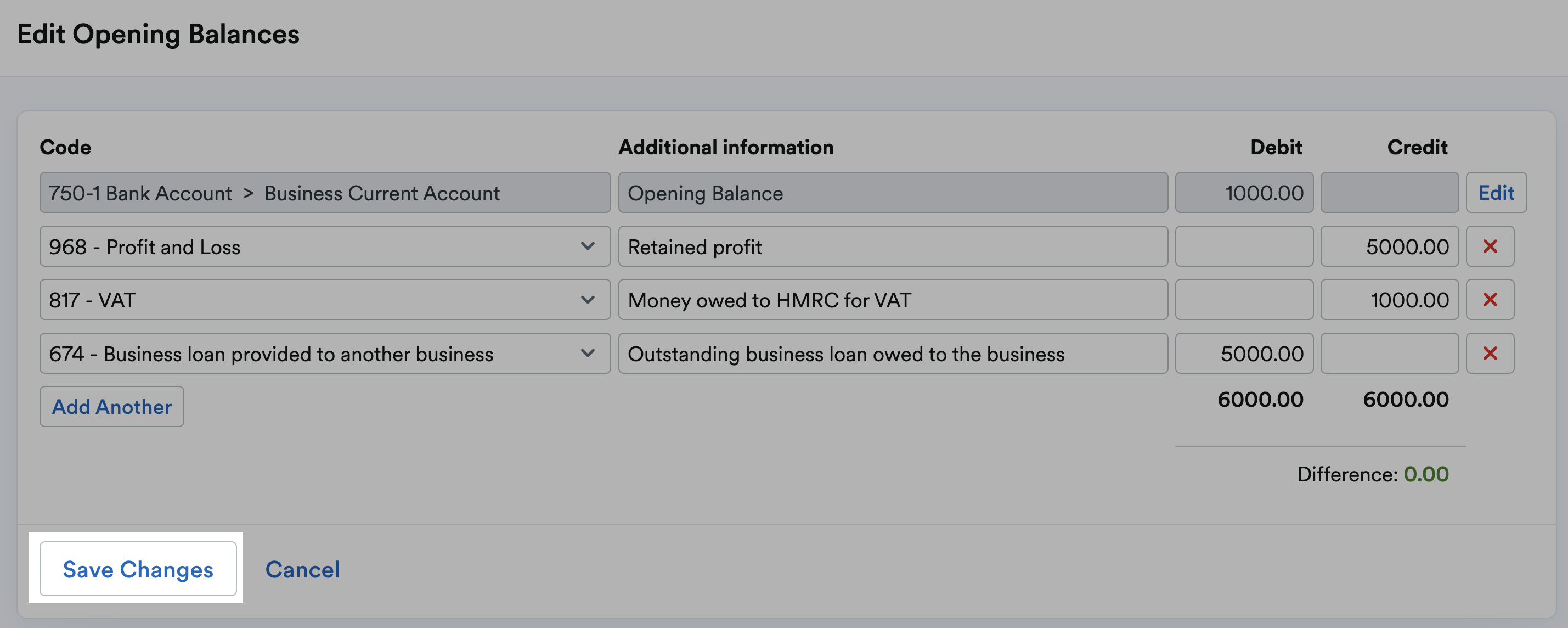
Task: Click the Additional information column header
Action: pos(726,147)
